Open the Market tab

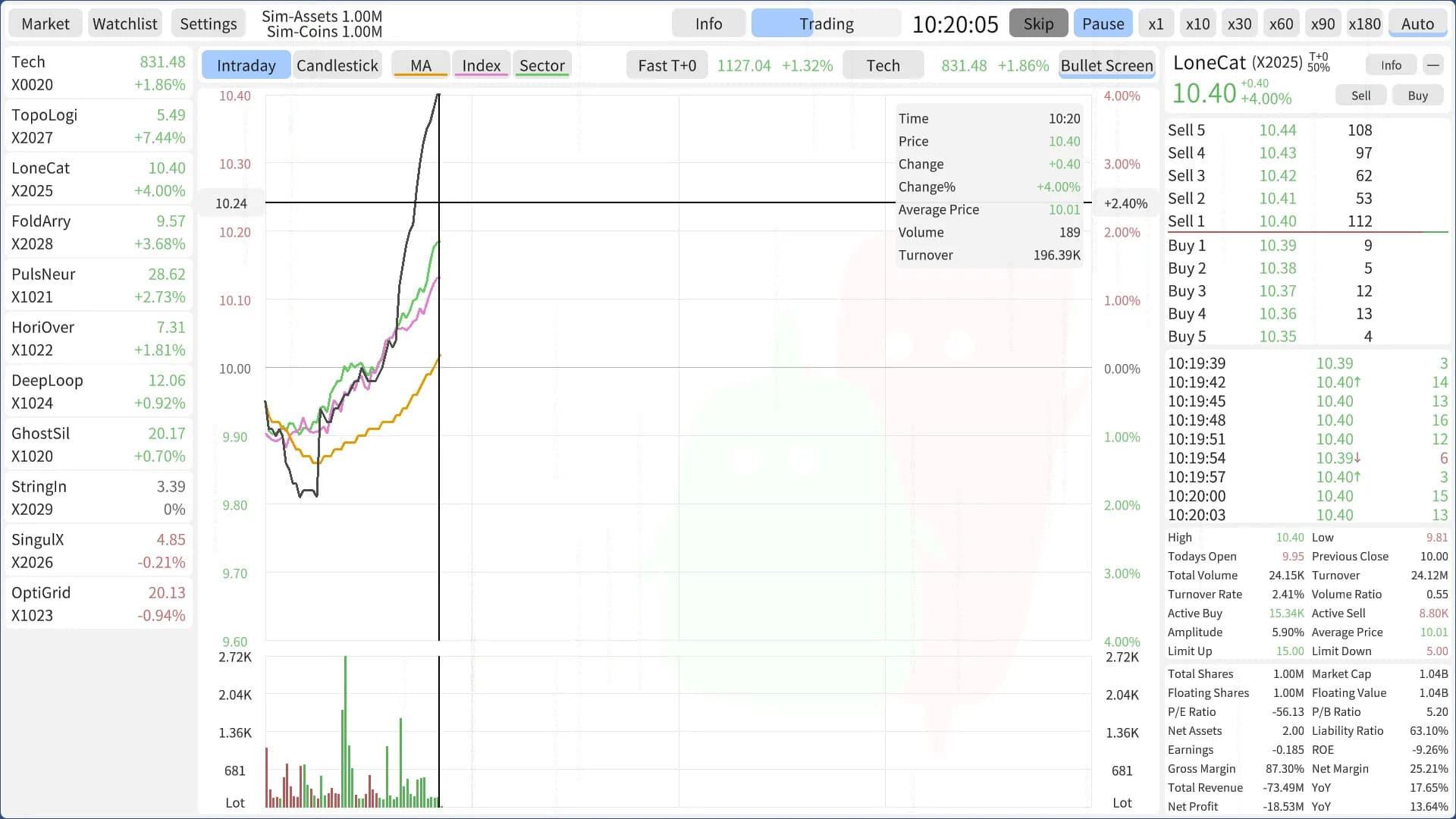click(x=45, y=24)
